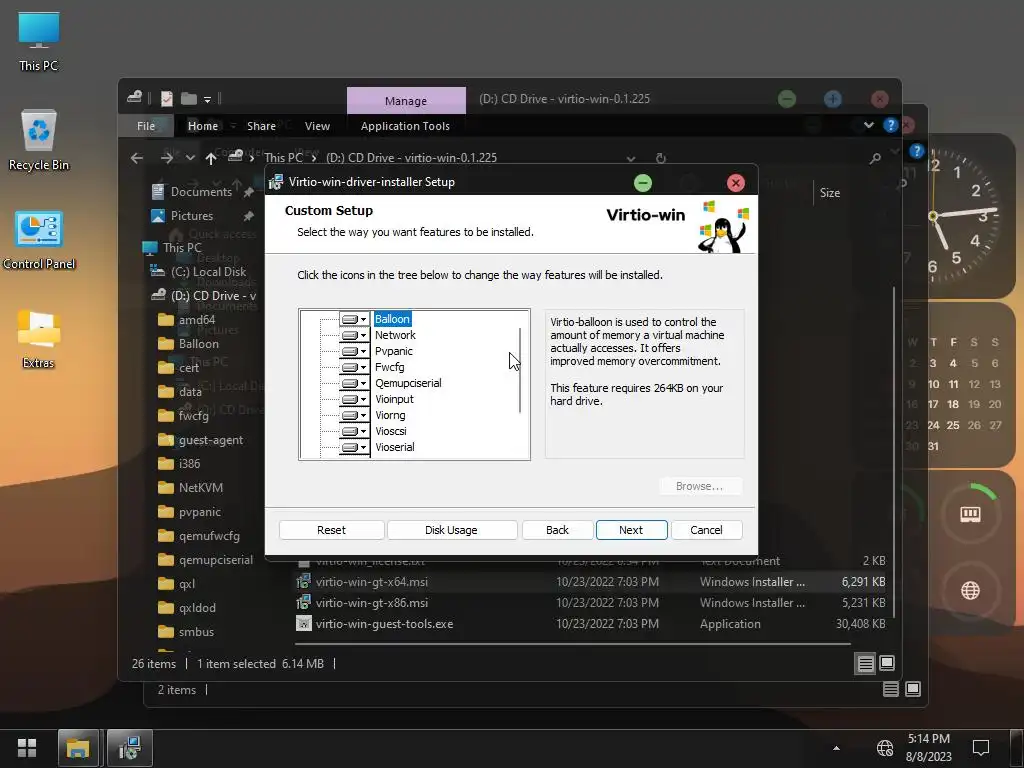
Task: Open the Fwcfg feature install dropdown
Action: [x=354, y=367]
